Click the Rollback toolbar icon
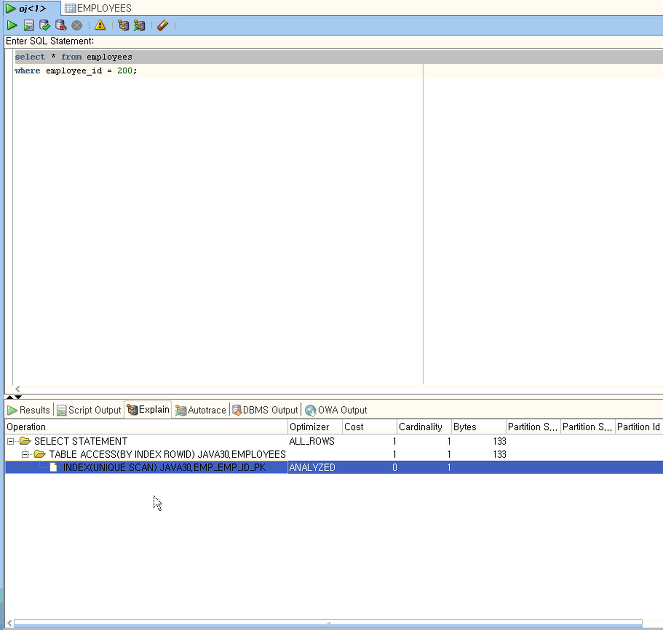 [60, 26]
